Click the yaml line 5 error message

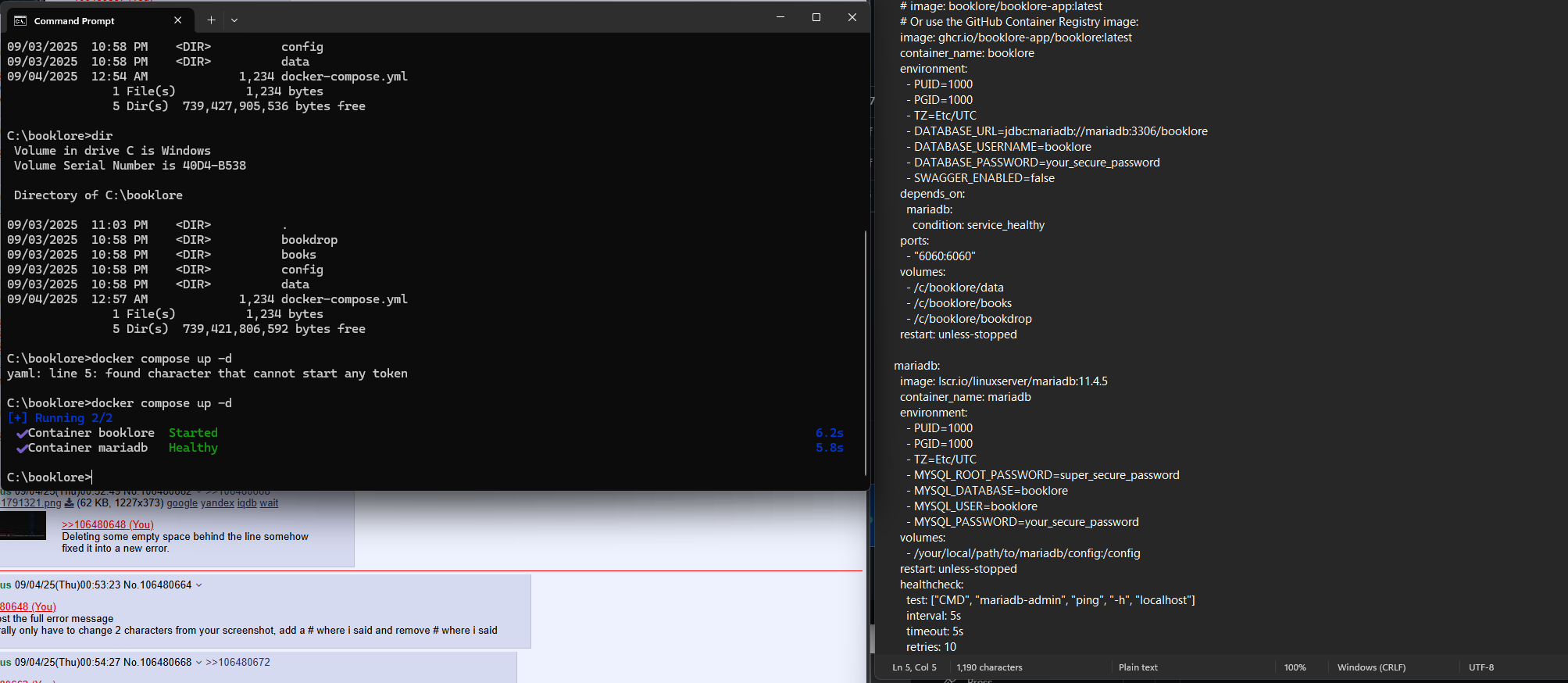[207, 374]
